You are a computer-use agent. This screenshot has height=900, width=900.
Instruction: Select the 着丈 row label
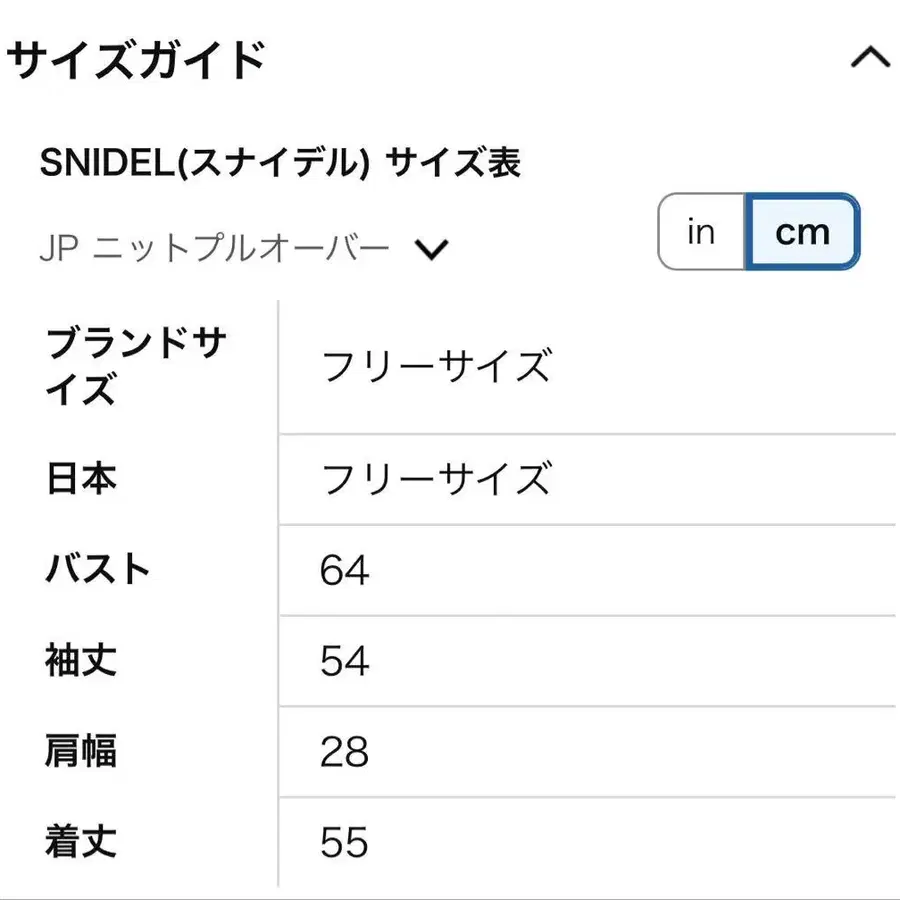pyautogui.click(x=81, y=842)
